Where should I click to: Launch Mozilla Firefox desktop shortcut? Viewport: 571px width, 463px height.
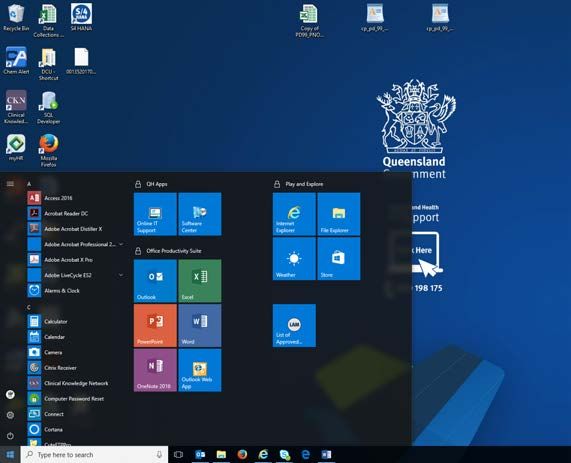pyautogui.click(x=48, y=150)
